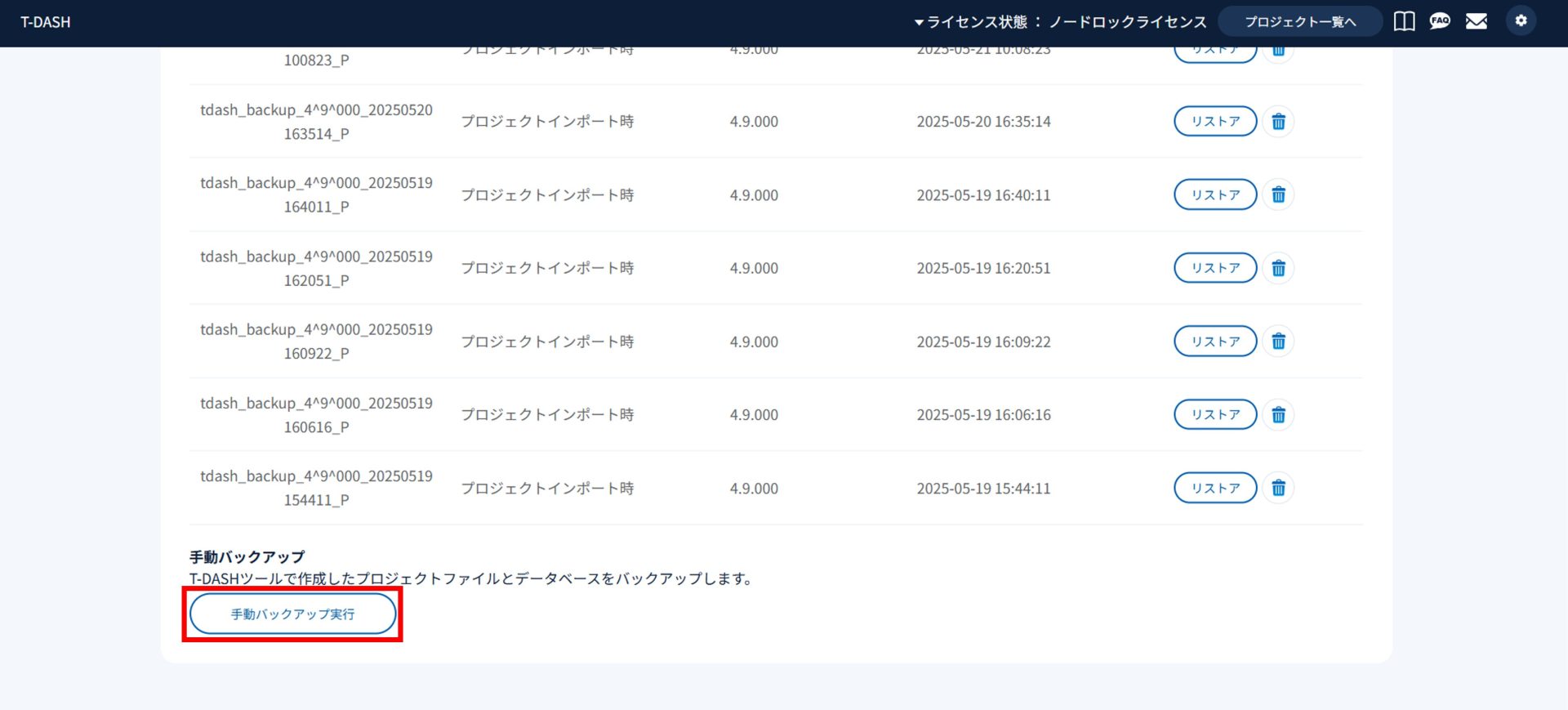
Task: Restore backup from 2025-05-20 16:35:14
Action: (x=1214, y=122)
